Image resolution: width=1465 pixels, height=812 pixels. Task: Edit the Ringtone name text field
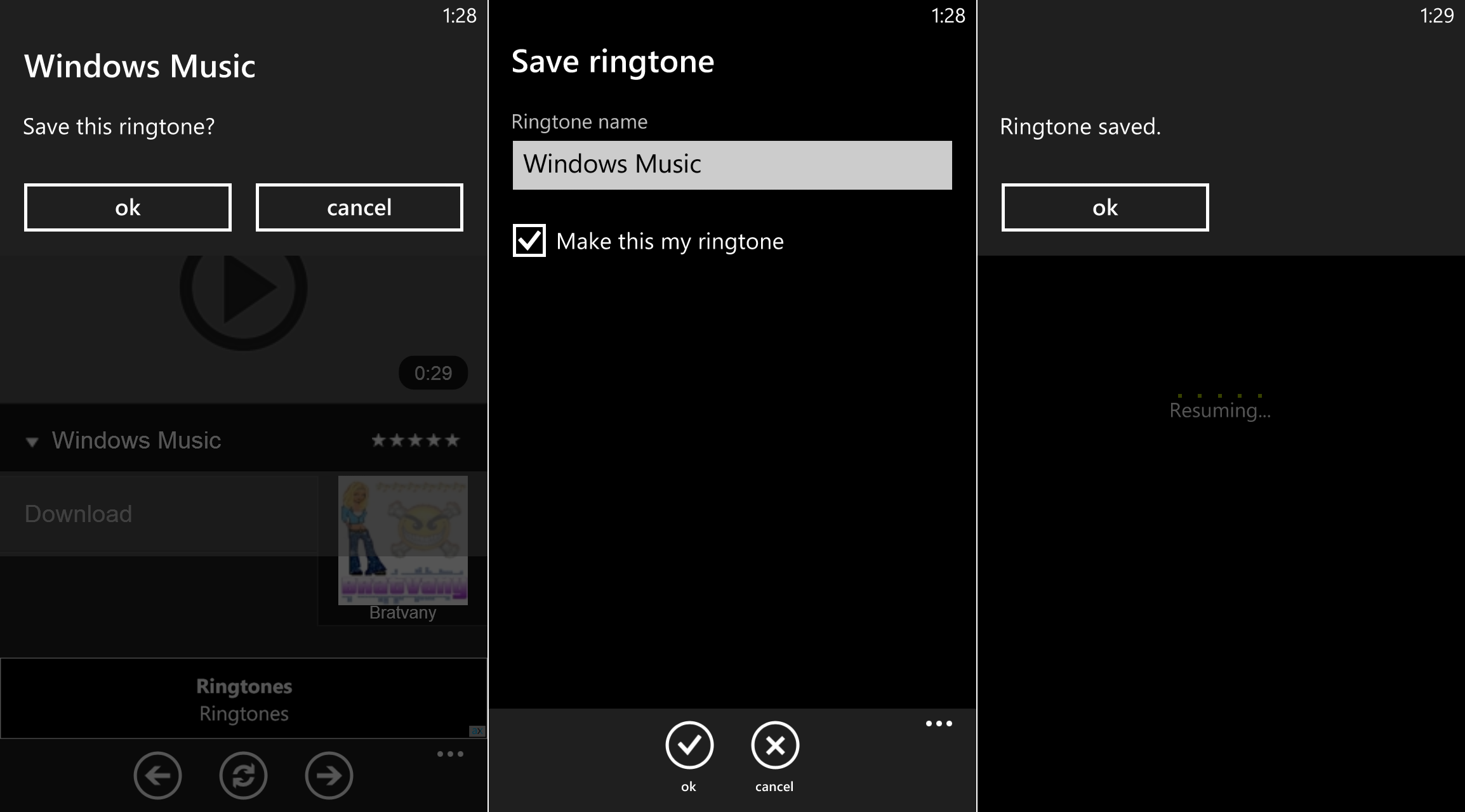[x=732, y=165]
